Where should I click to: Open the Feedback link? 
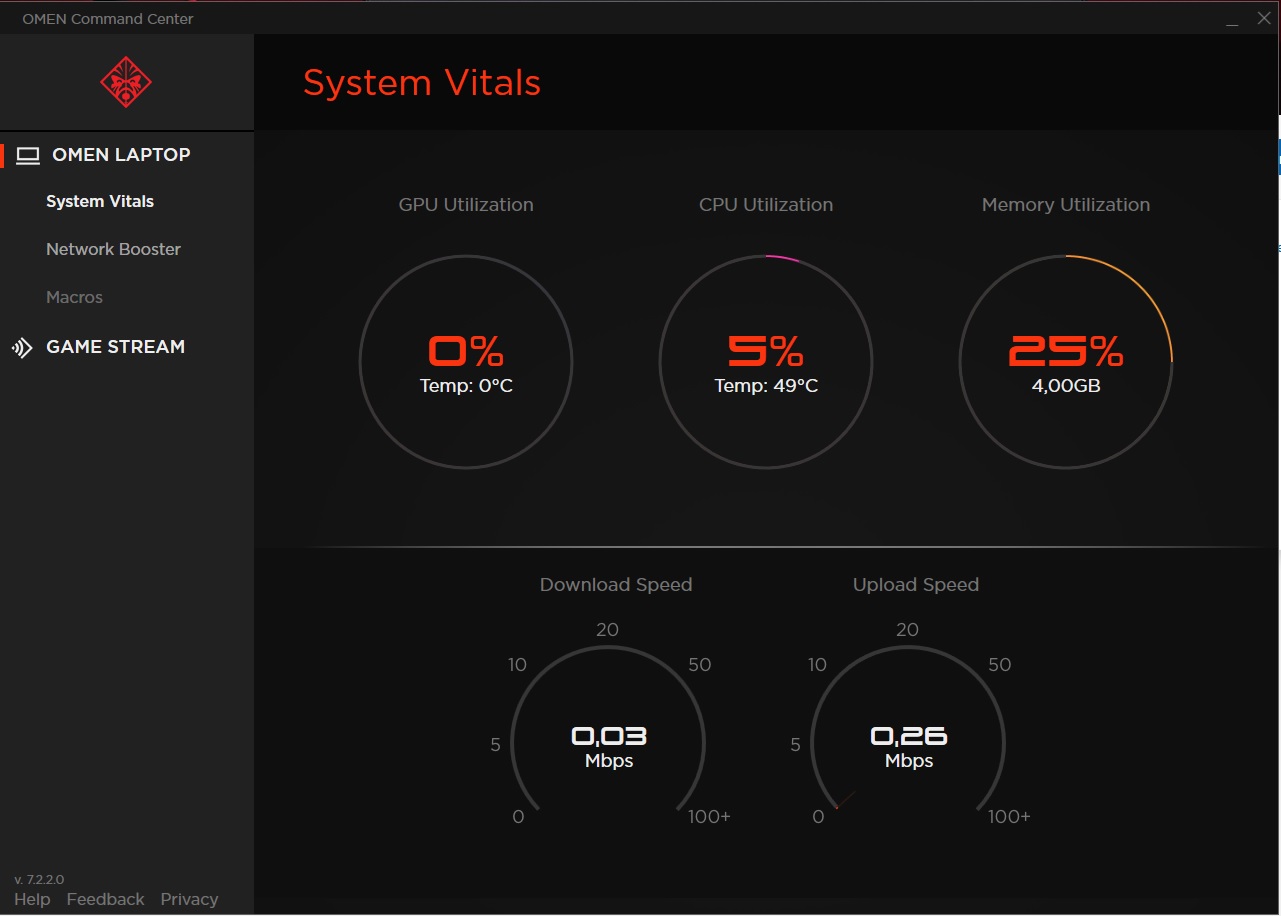point(105,899)
